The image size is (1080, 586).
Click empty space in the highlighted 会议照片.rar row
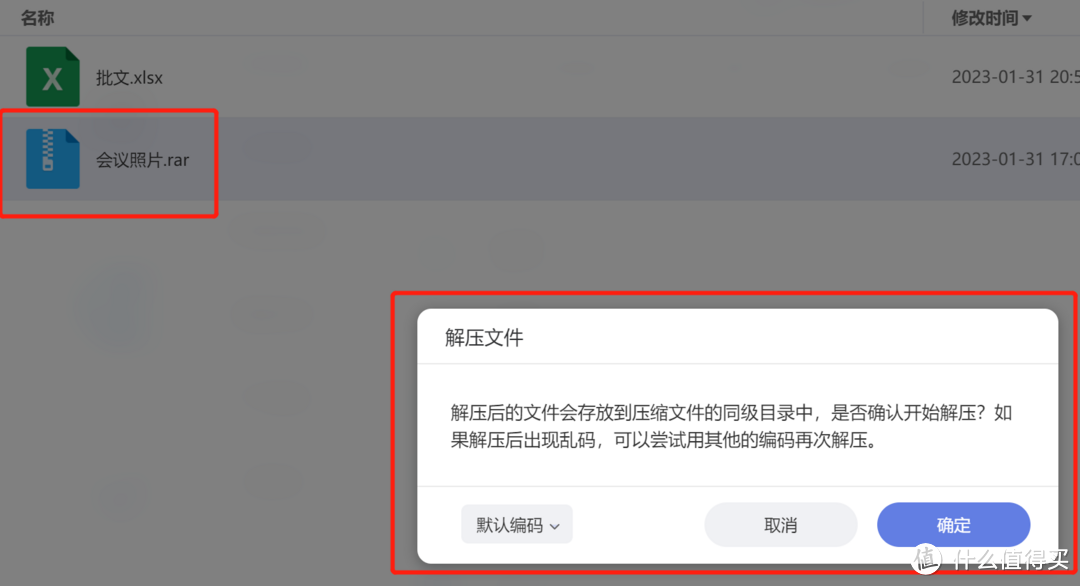(x=551, y=159)
